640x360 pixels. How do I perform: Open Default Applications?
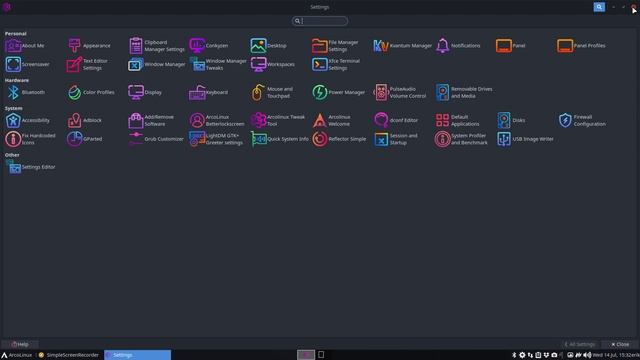coord(458,120)
